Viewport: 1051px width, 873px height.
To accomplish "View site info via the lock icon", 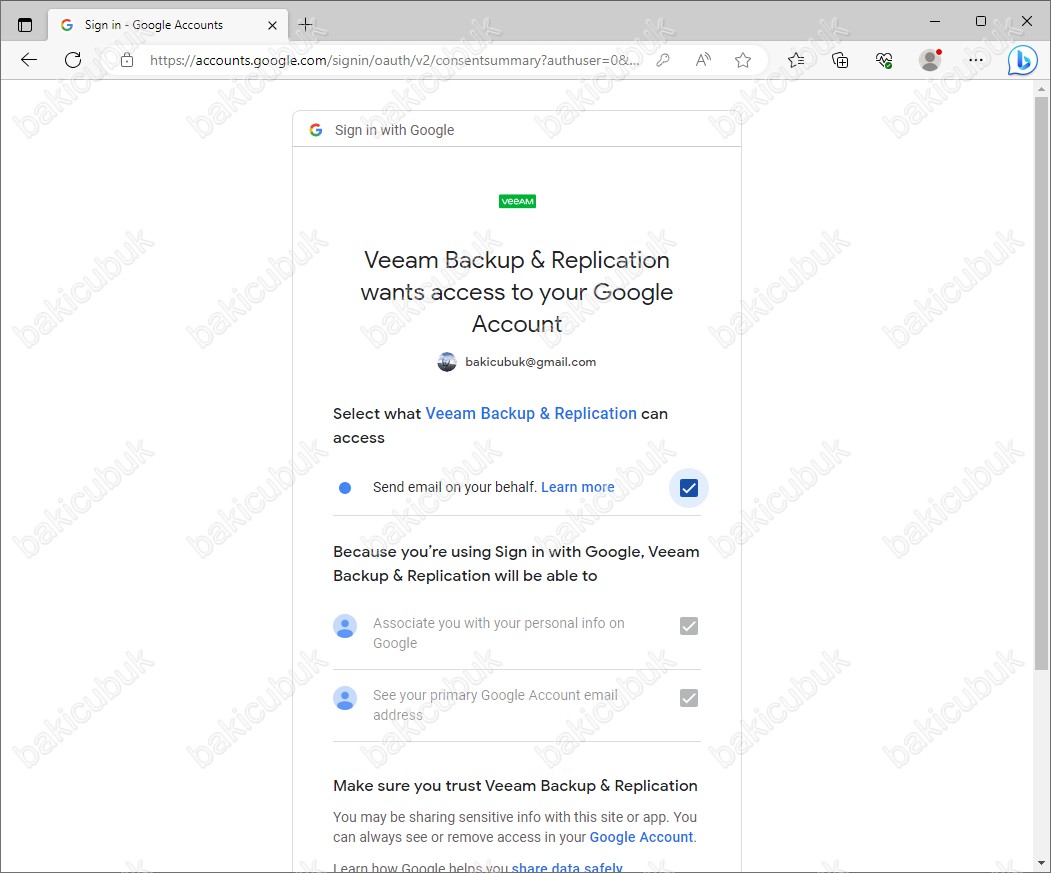I will (x=127, y=60).
